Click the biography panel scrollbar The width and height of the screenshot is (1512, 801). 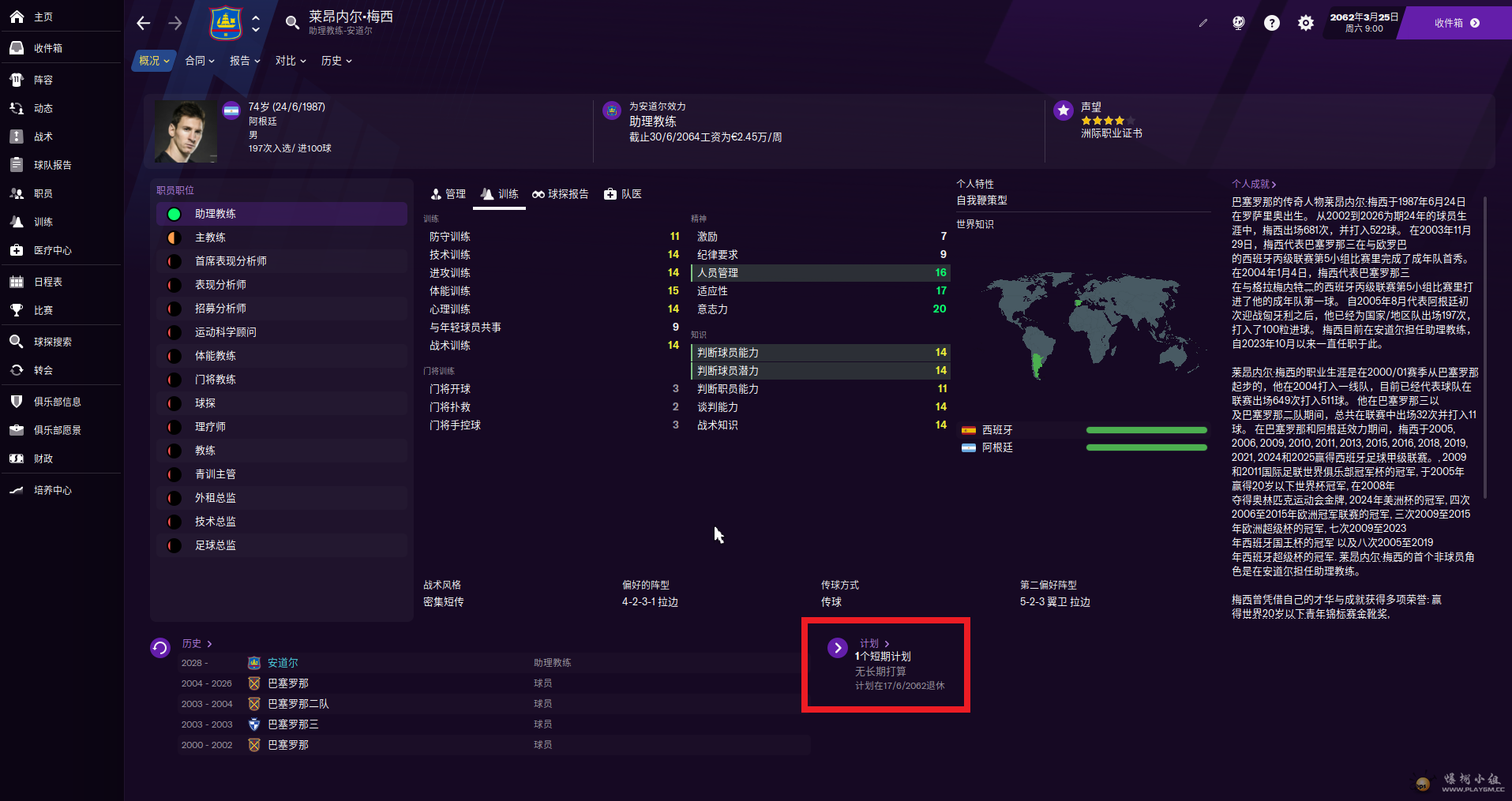click(x=1484, y=347)
